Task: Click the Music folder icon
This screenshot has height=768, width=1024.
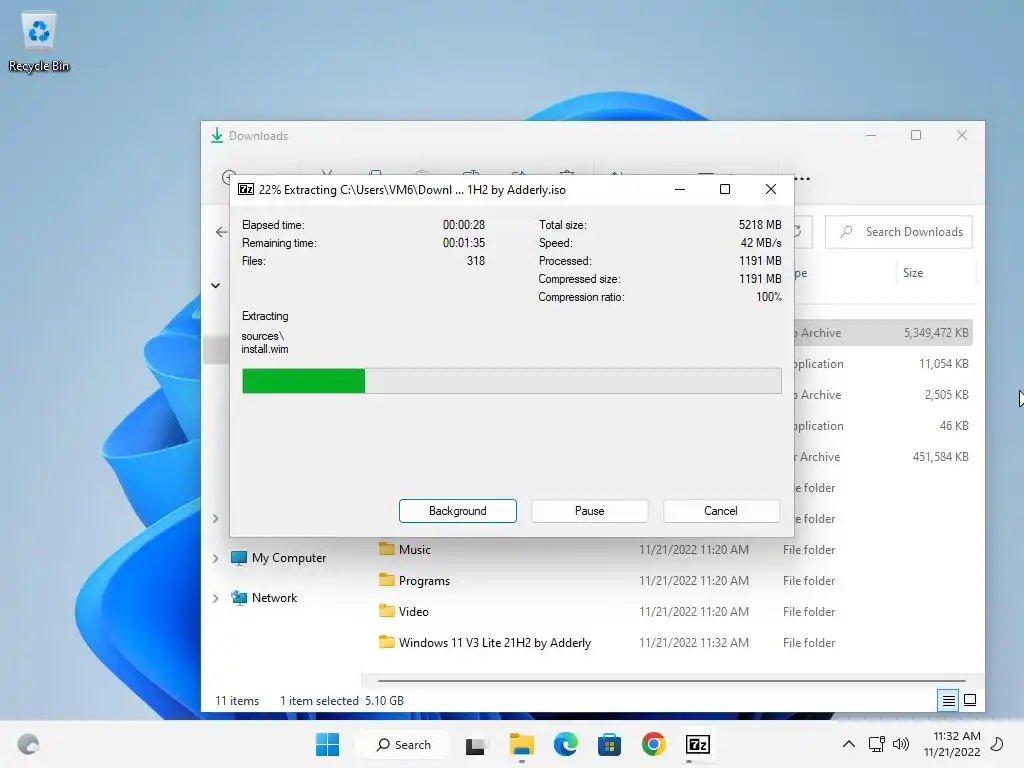Action: 387,549
